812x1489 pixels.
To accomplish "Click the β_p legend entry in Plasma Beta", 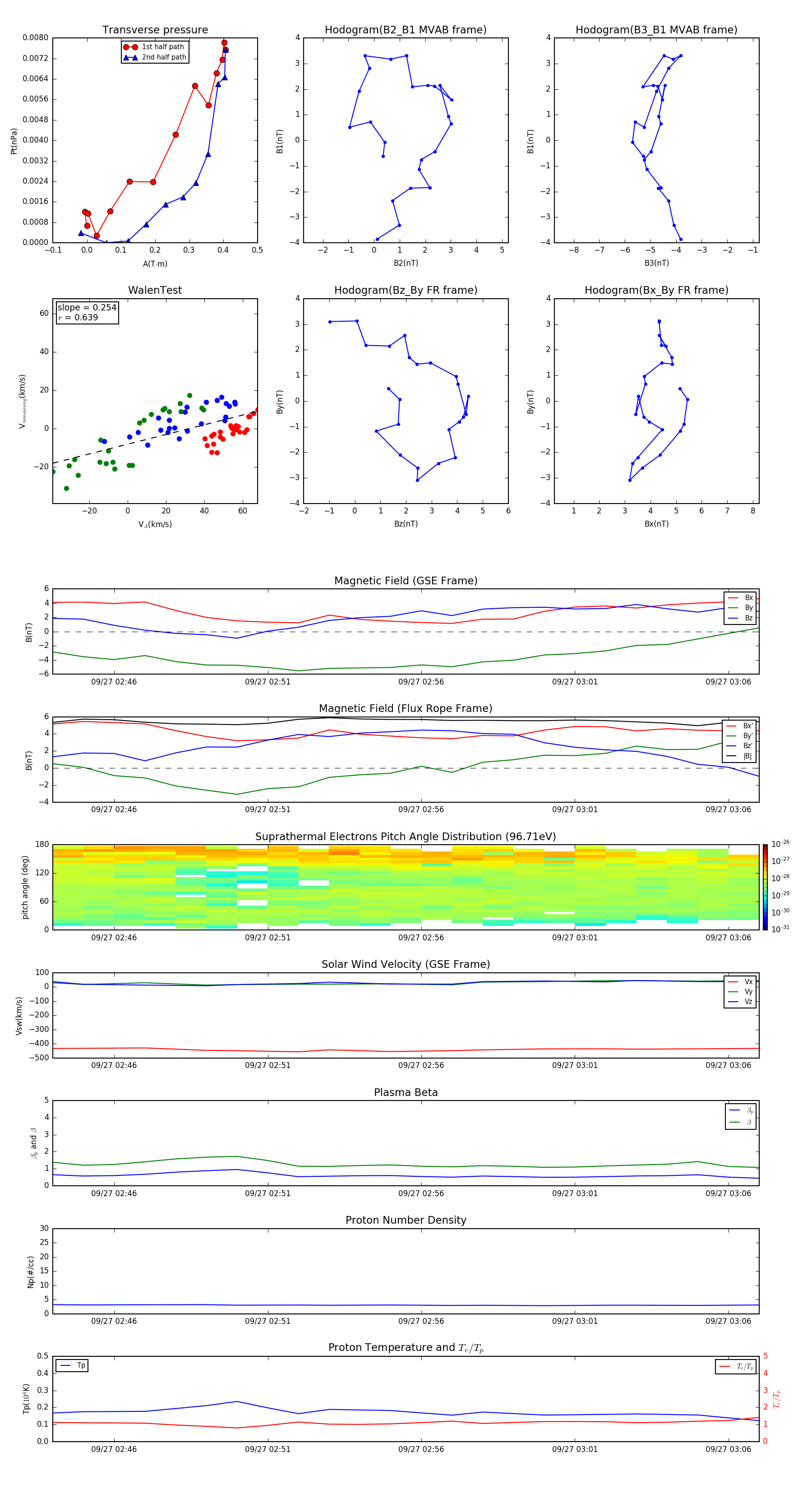I will [x=741, y=1110].
